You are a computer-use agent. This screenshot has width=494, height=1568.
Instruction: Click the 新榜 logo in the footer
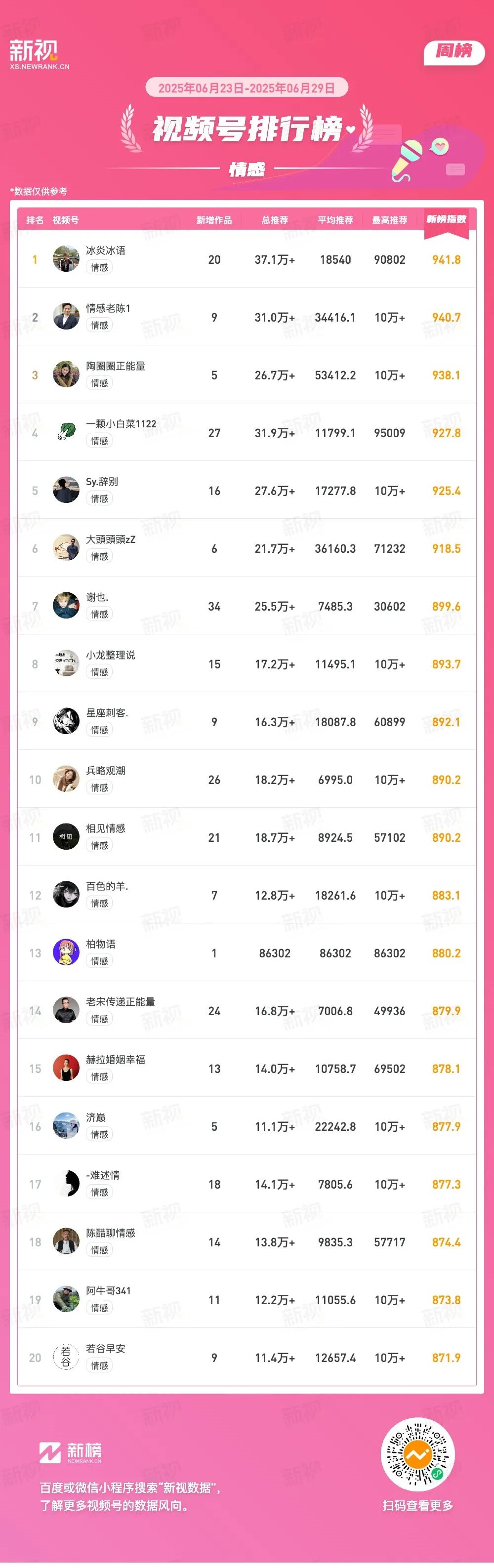[x=71, y=1453]
